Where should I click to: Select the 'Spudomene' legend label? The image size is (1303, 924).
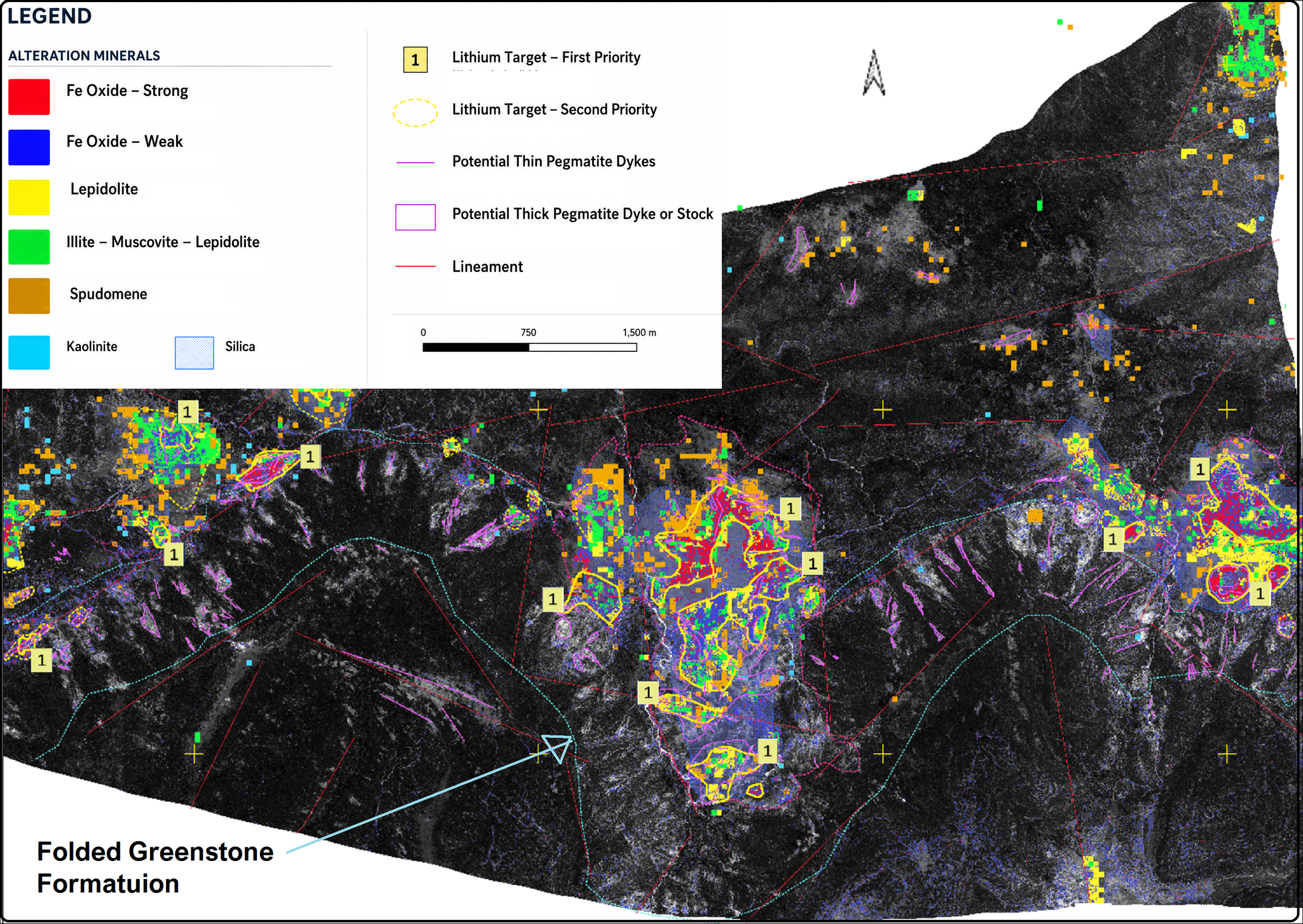(x=108, y=294)
